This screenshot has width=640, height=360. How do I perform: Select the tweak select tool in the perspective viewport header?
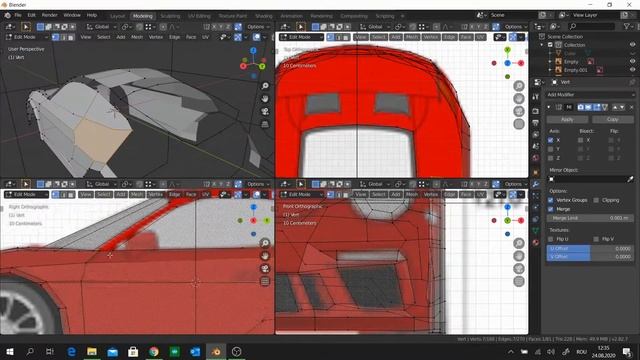tap(26, 27)
